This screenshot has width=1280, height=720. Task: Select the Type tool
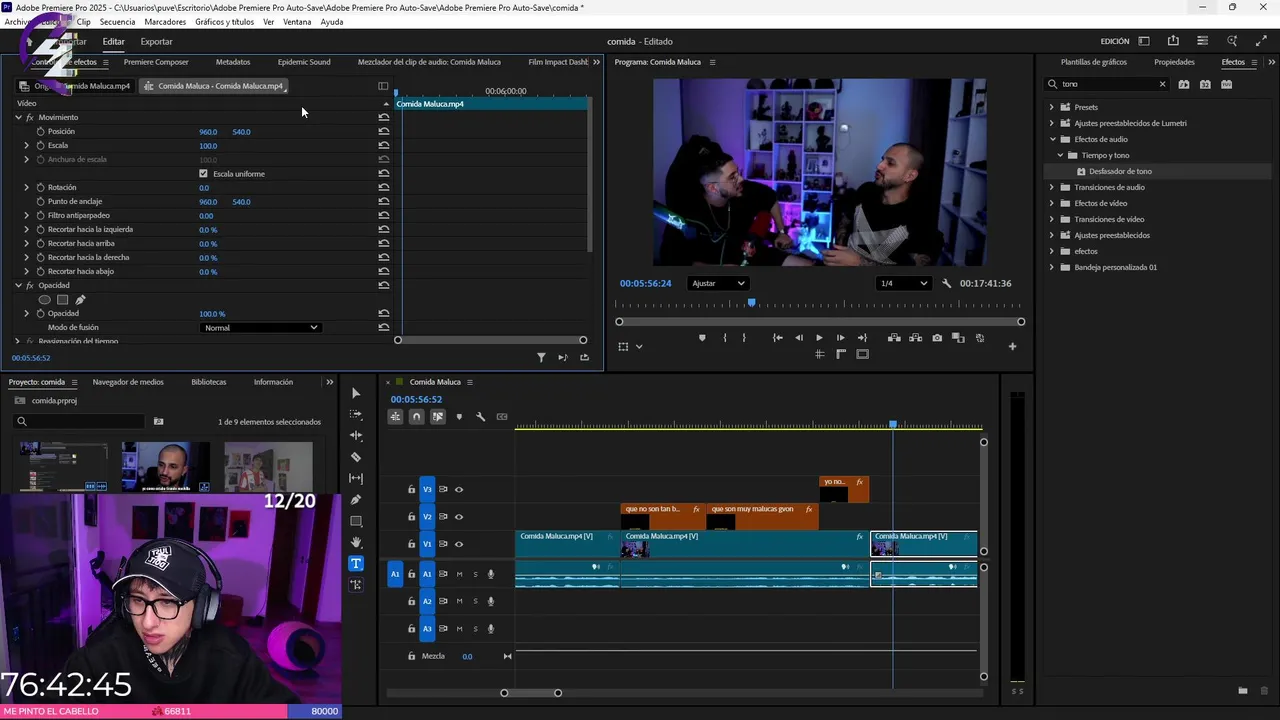click(x=356, y=563)
